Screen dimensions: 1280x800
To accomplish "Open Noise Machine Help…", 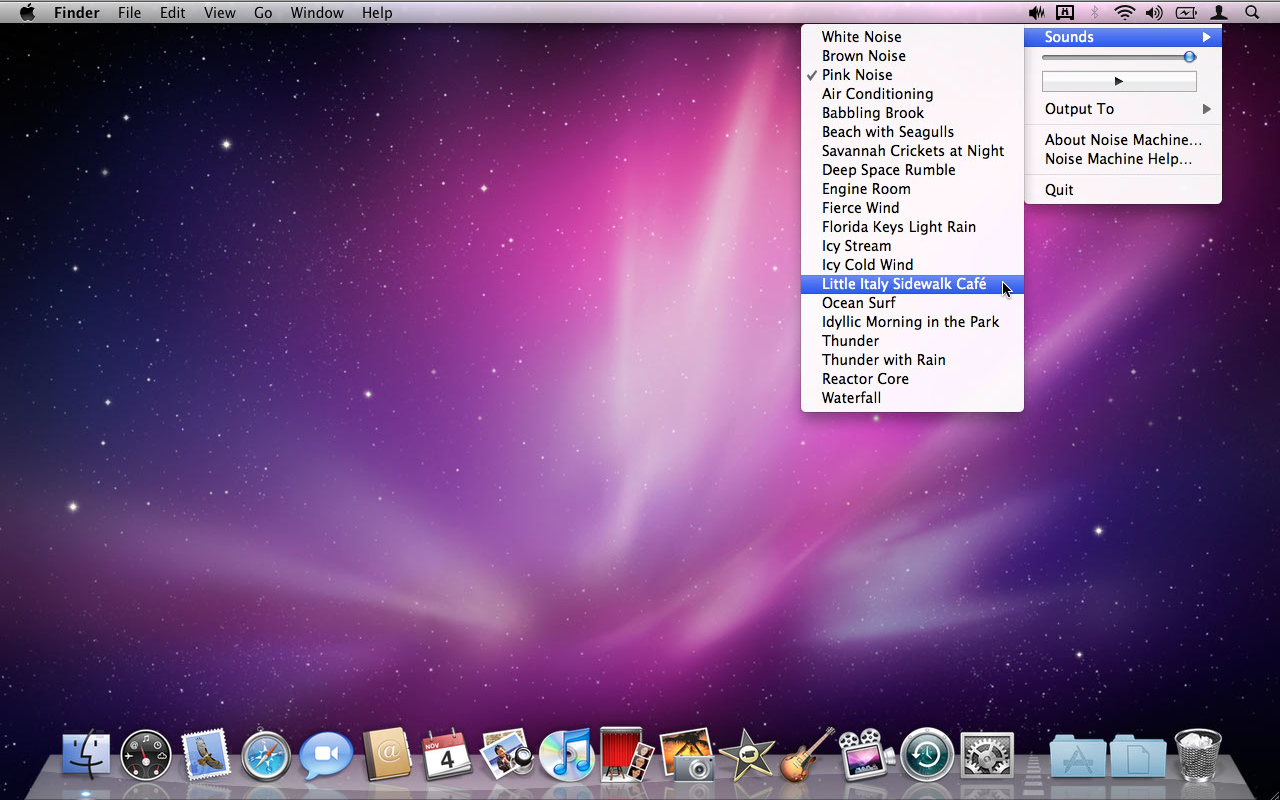I will [1123, 159].
